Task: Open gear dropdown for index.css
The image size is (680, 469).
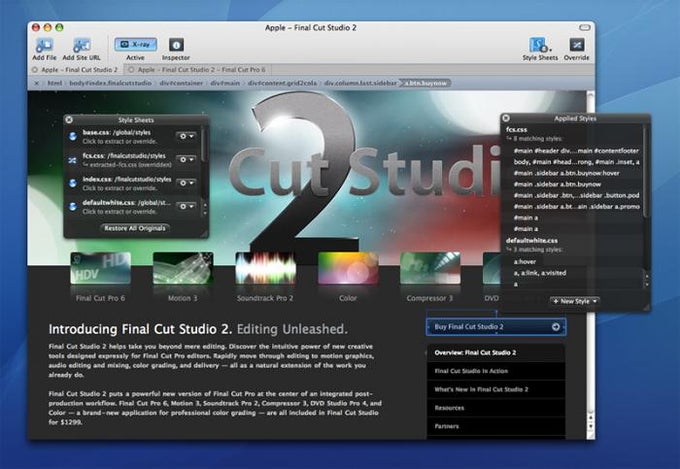Action: 186,183
